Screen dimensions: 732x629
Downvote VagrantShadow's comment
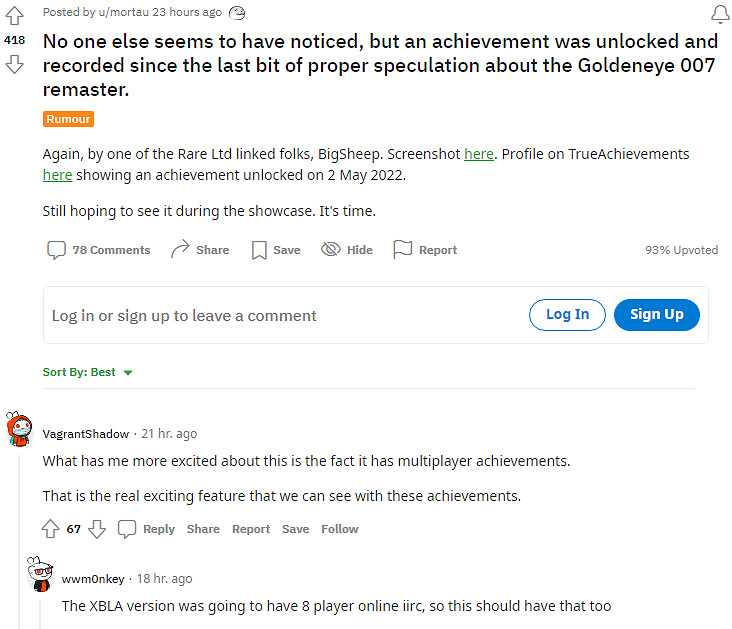tap(97, 529)
